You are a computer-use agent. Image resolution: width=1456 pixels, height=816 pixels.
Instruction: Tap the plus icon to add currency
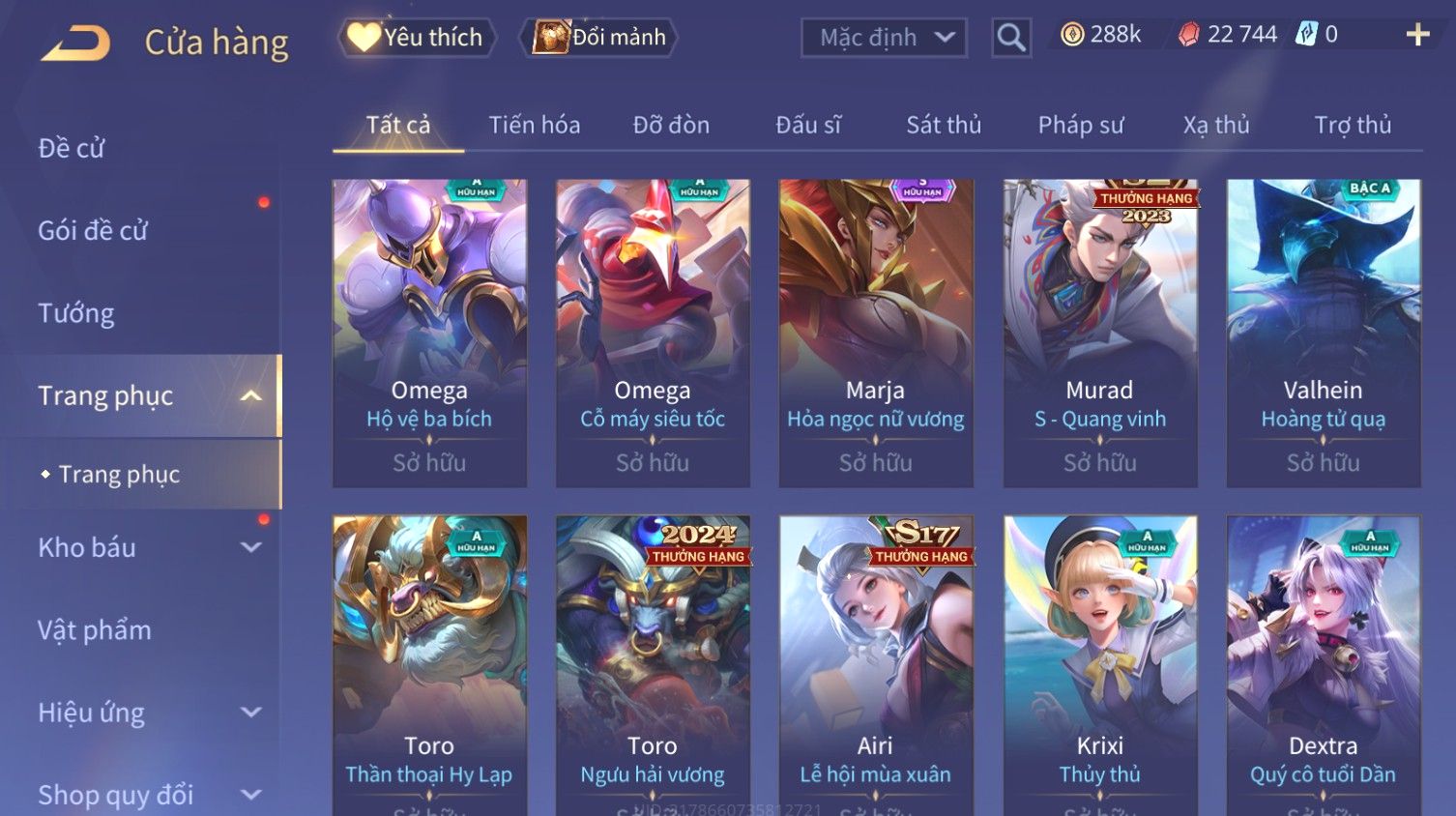(x=1417, y=35)
